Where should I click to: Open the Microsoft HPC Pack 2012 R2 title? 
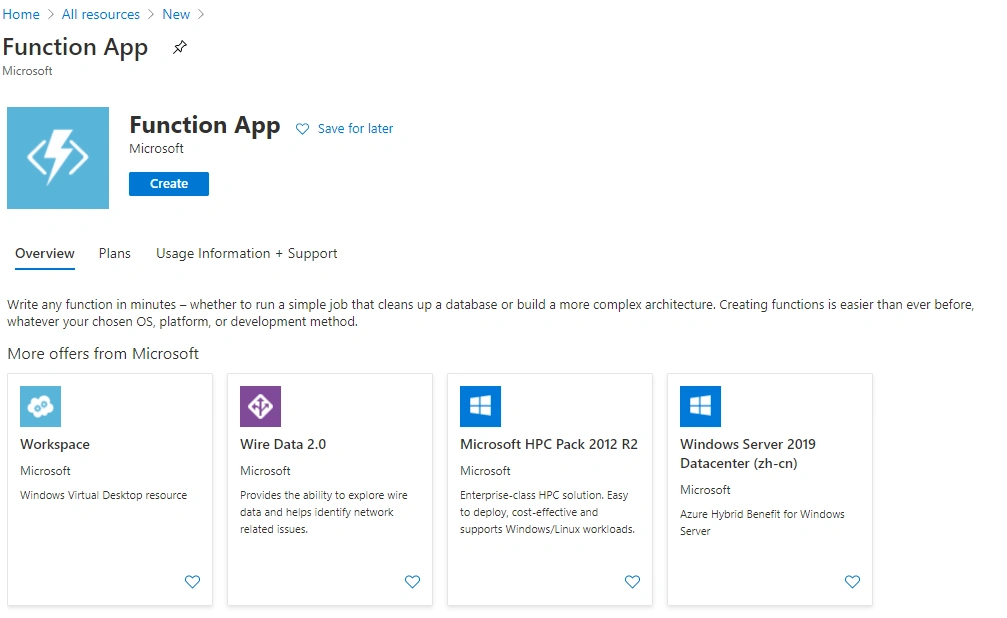point(549,444)
